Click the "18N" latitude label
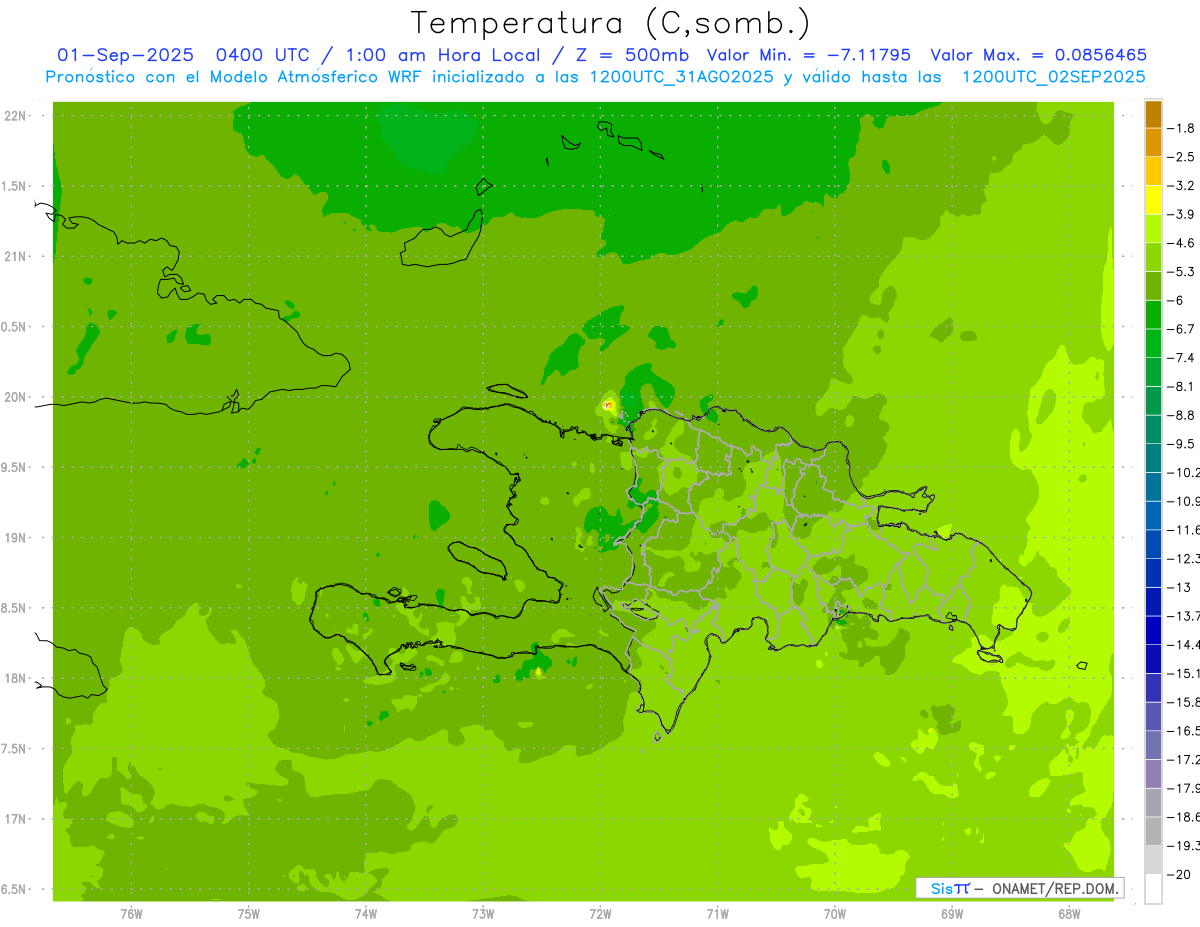Viewport: 1200px width, 927px height. 14,679
